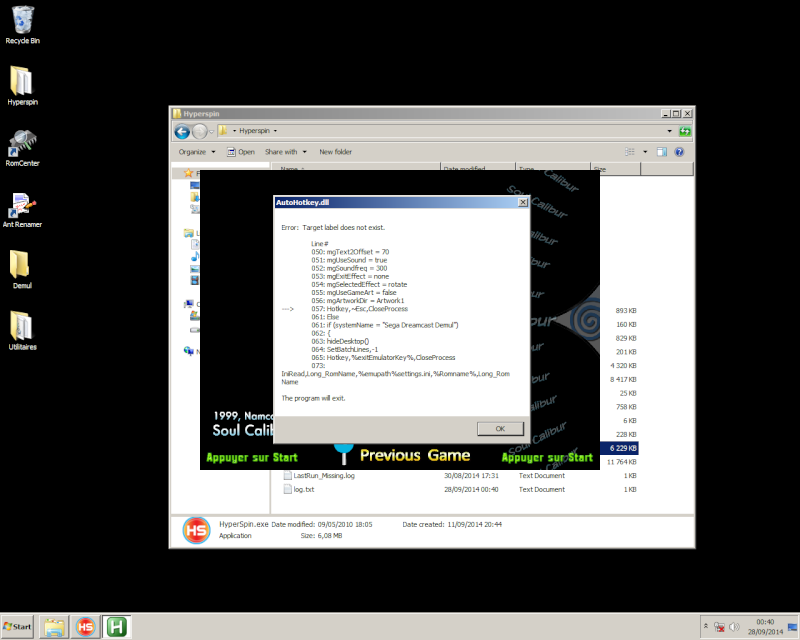Click the 893 KB size cell
800x640 pixels.
pyautogui.click(x=626, y=311)
